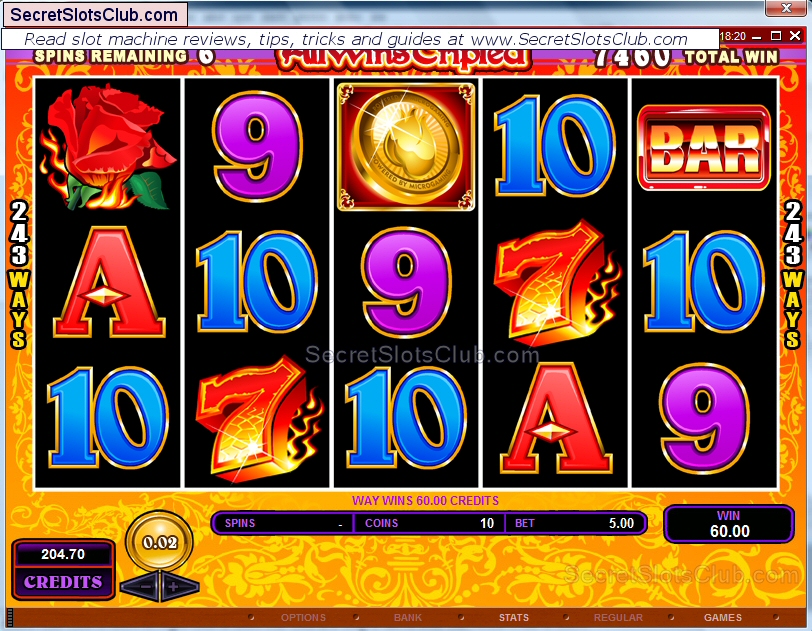This screenshot has width=812, height=631.
Task: Click the SecretSlotsClub.com banner link
Action: click(94, 15)
